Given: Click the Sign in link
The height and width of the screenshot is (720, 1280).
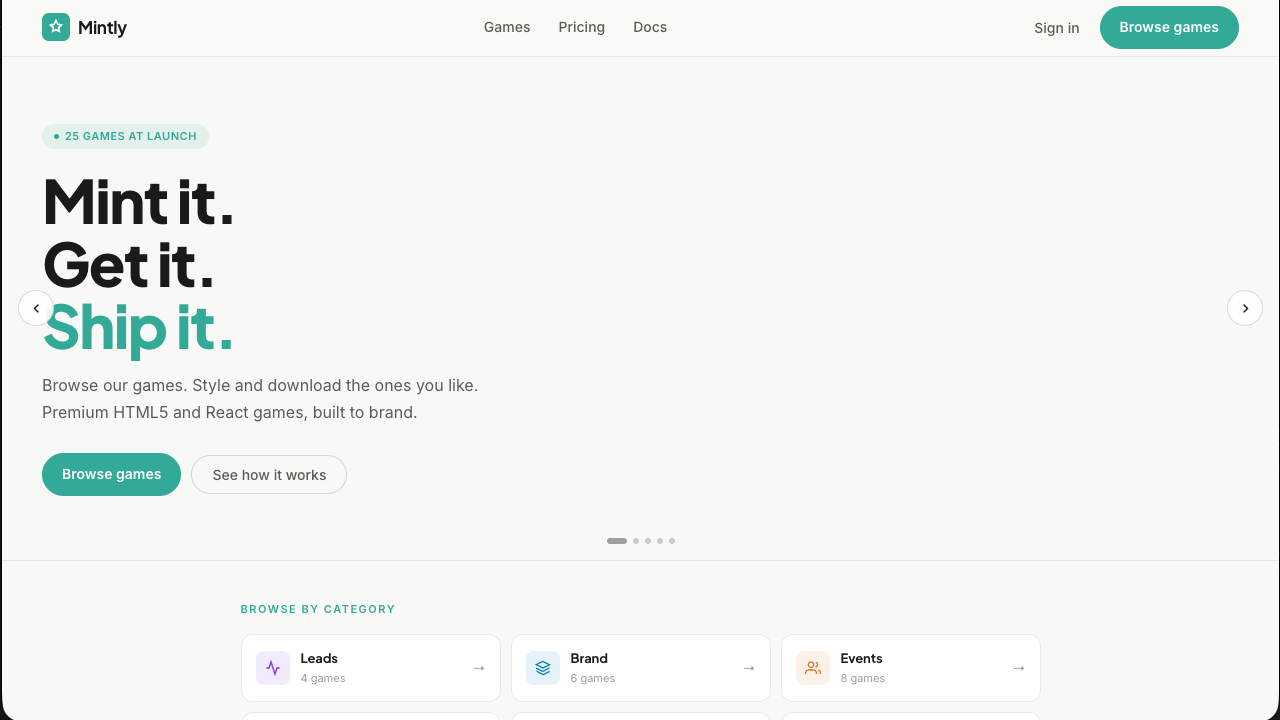Looking at the screenshot, I should click(1057, 28).
